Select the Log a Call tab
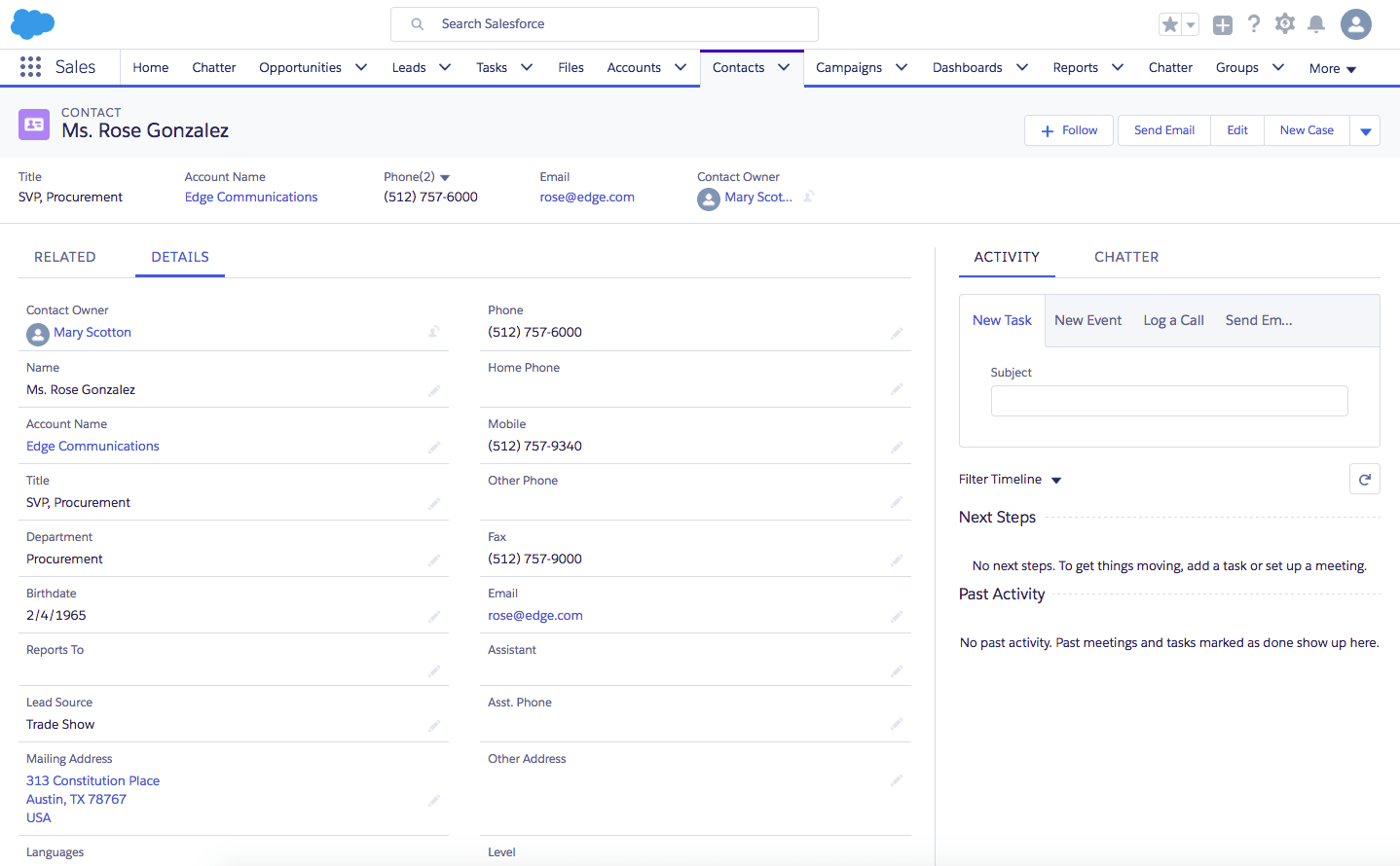The height and width of the screenshot is (866, 1400). click(1173, 320)
